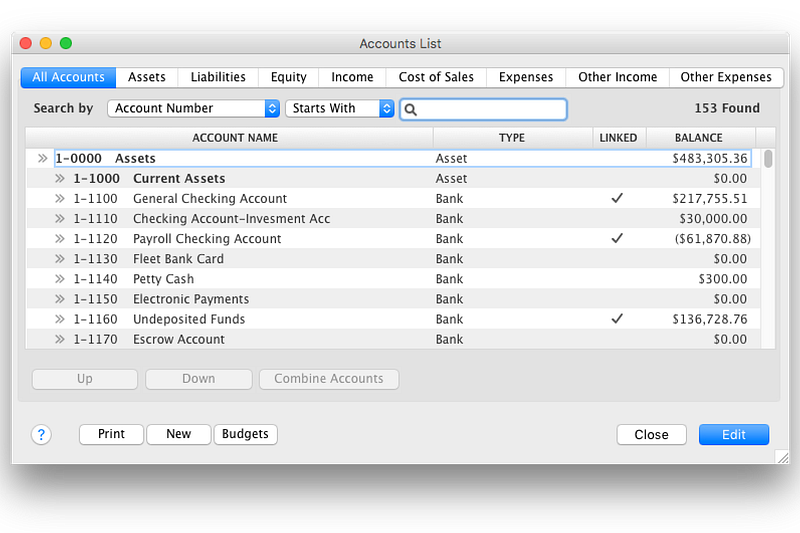Select the Payroll Checking Account name

[207, 239]
